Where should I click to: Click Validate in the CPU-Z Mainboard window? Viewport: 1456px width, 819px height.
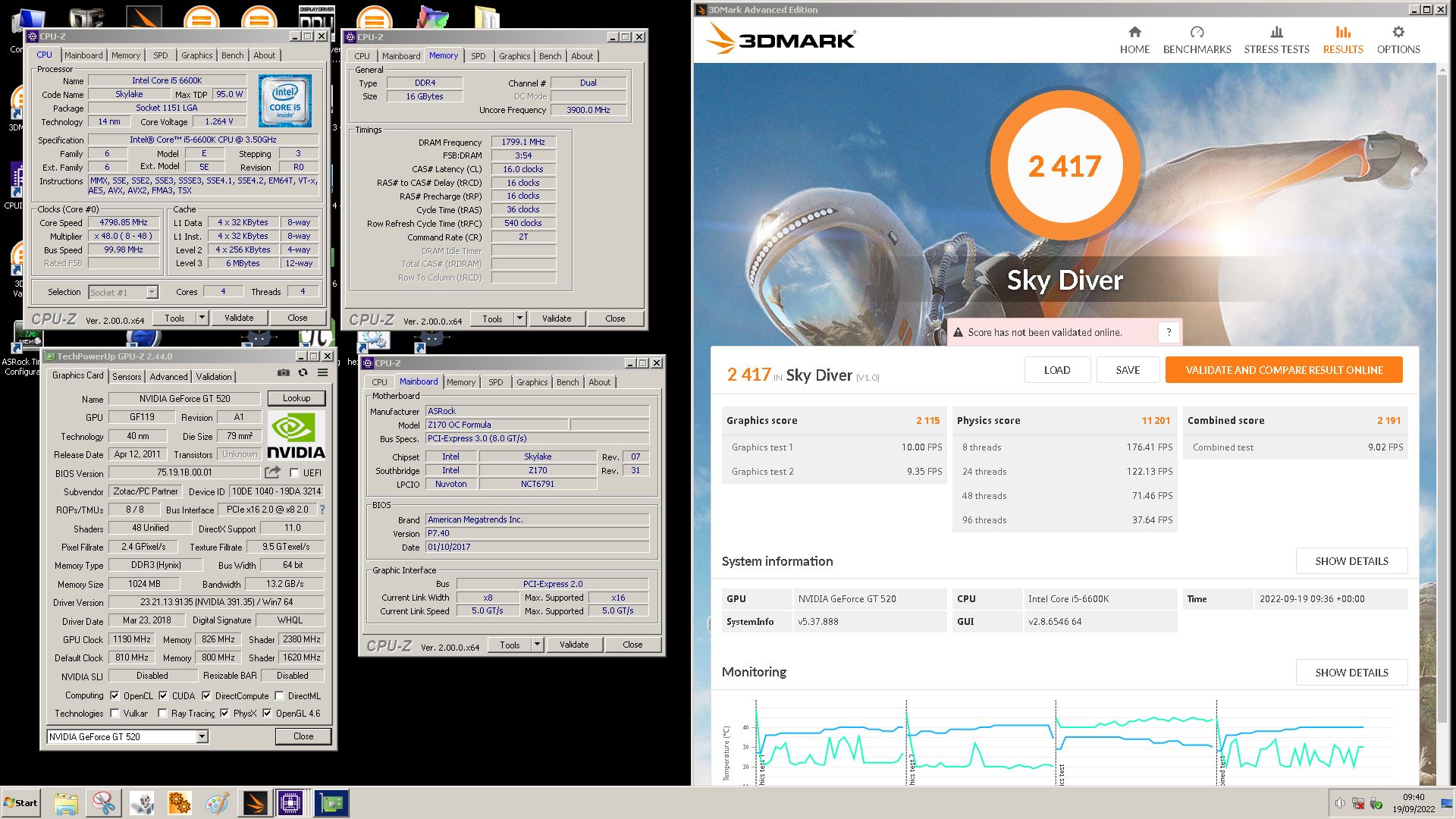[574, 645]
